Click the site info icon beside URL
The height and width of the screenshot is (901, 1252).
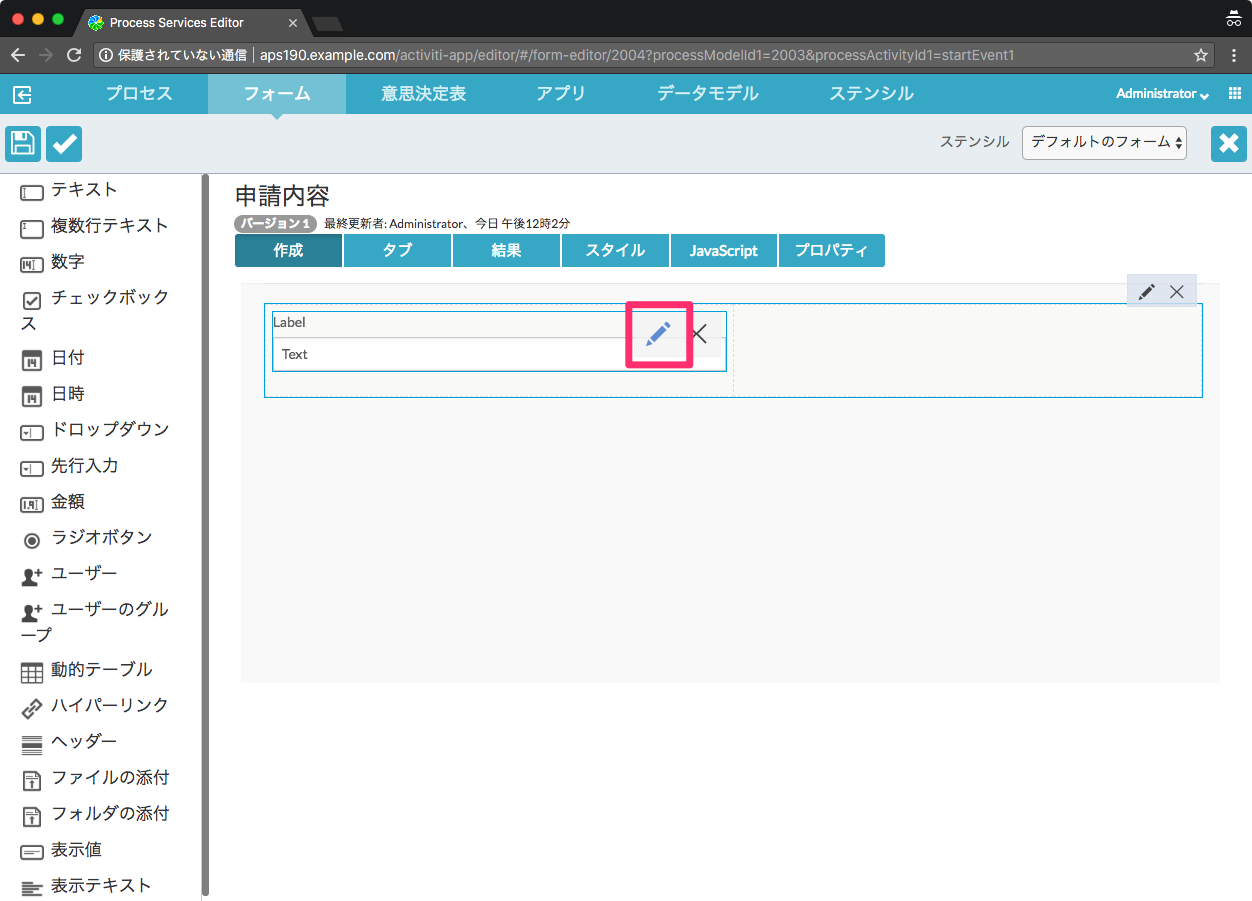[x=106, y=55]
